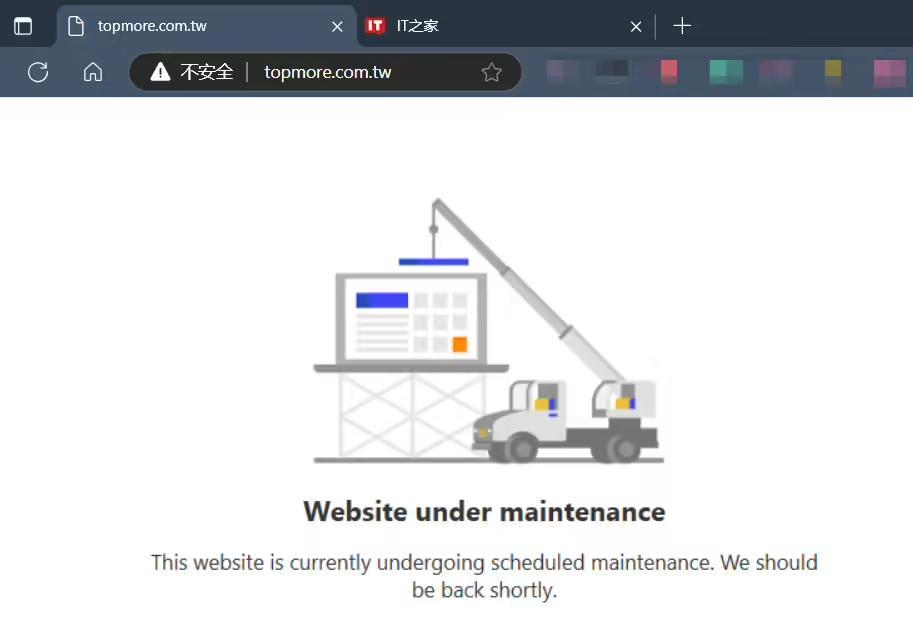
Task: Go to the home page icon
Action: click(93, 72)
